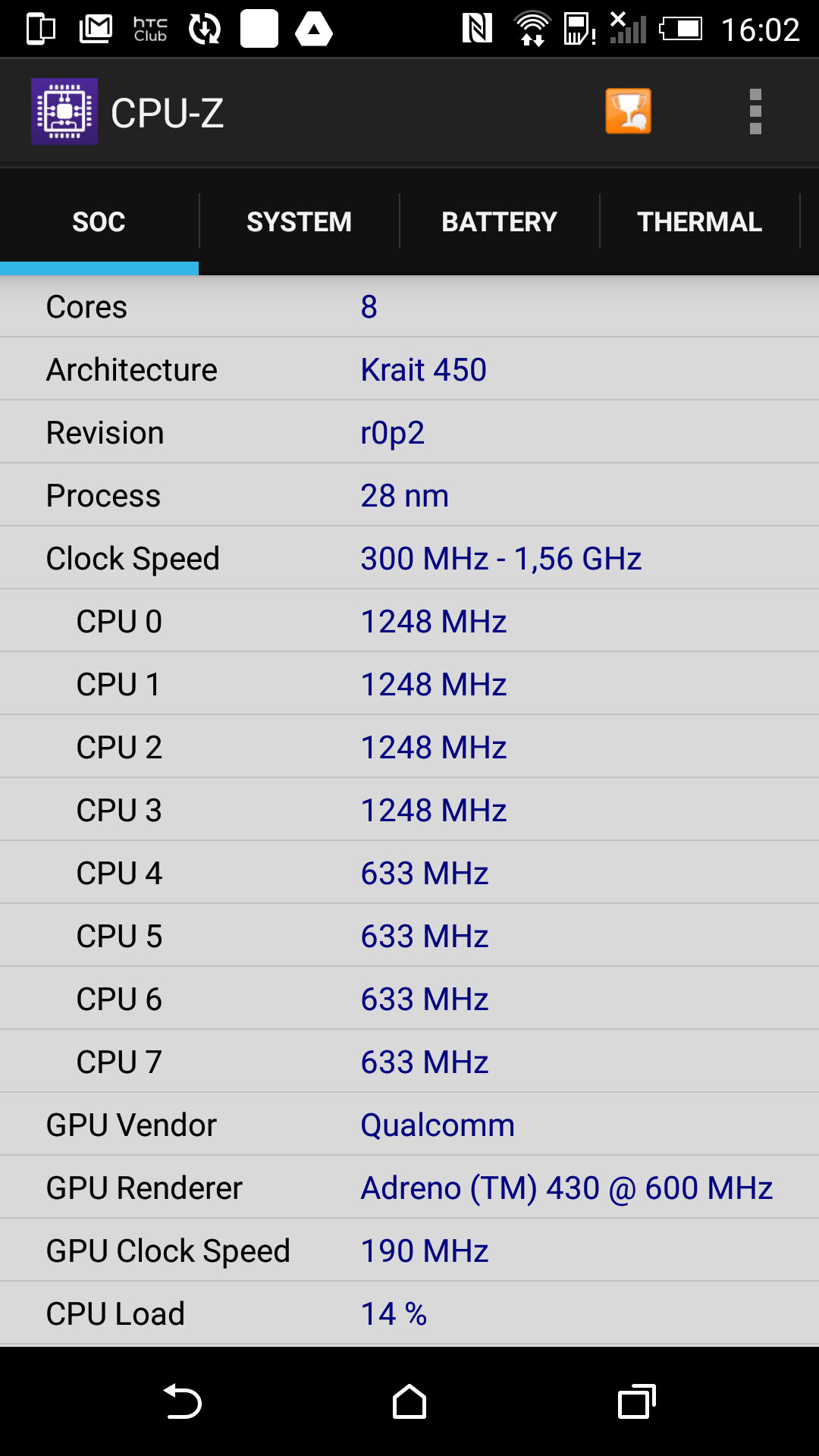
Task: Select the CPU 4 frequency row
Action: coord(409,873)
